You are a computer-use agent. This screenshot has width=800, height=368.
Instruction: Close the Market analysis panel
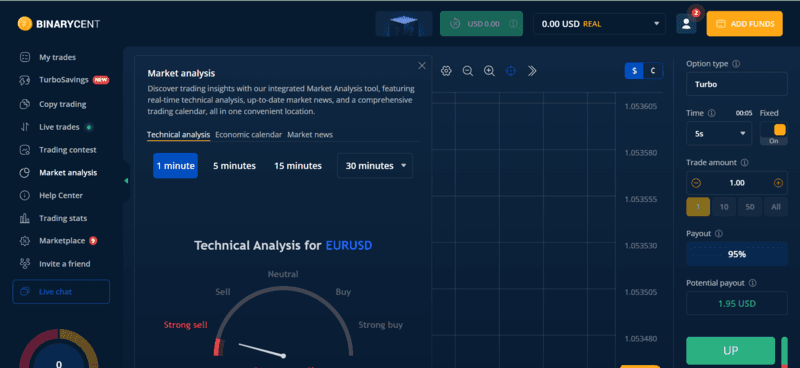422,65
